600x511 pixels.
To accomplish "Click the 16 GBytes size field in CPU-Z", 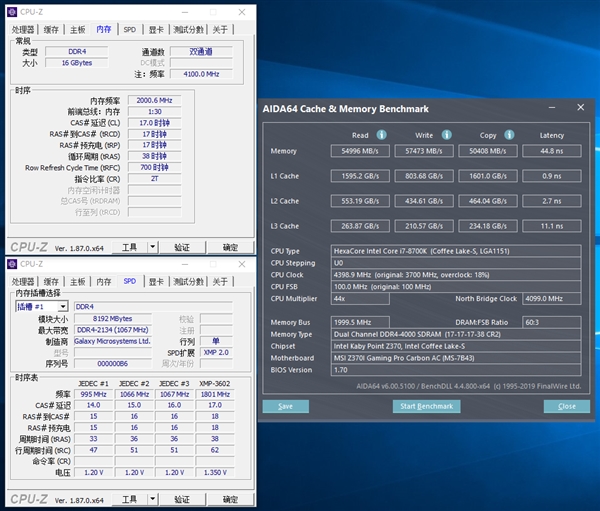I will click(x=77, y=63).
